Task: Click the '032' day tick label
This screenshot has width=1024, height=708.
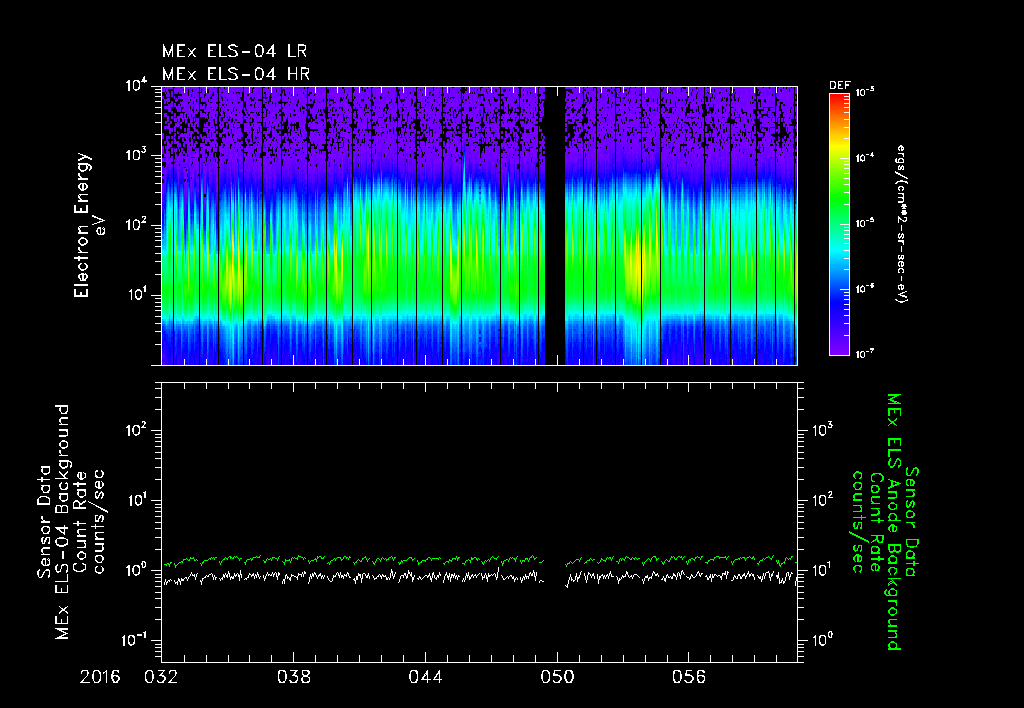Action: pyautogui.click(x=161, y=677)
